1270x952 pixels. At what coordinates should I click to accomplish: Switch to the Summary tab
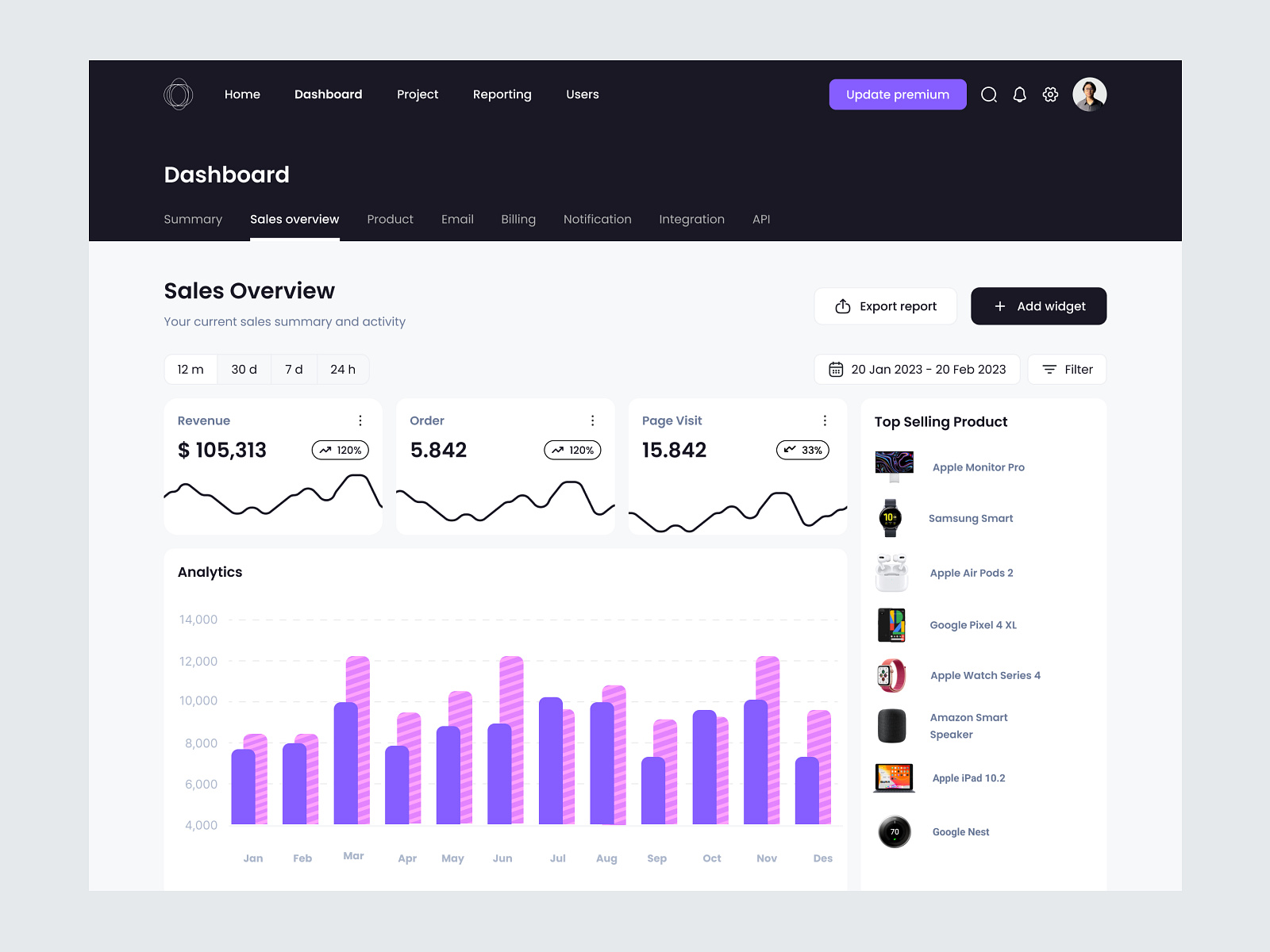click(x=193, y=219)
